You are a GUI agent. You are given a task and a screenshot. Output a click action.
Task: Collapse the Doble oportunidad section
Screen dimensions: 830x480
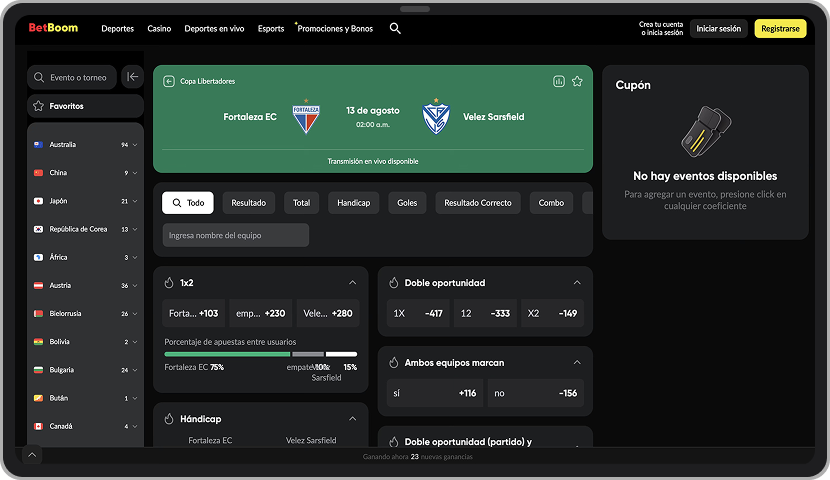click(x=577, y=283)
